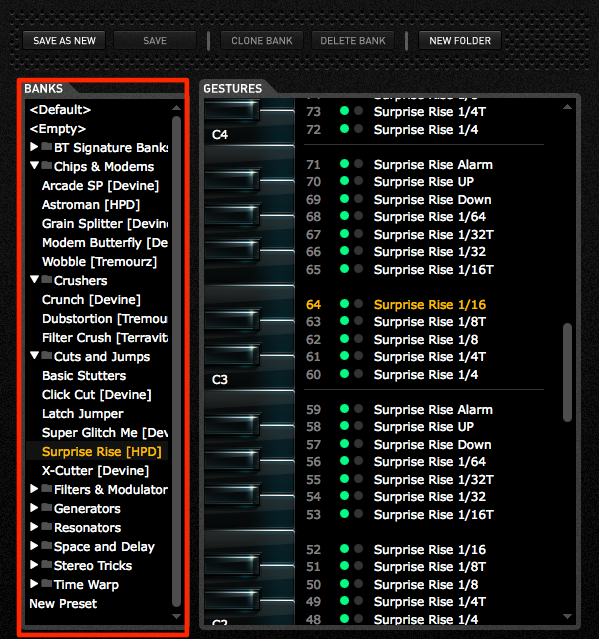Viewport: 599px width, 639px height.
Task: Select the Grain Splitter bank
Action: point(105,224)
